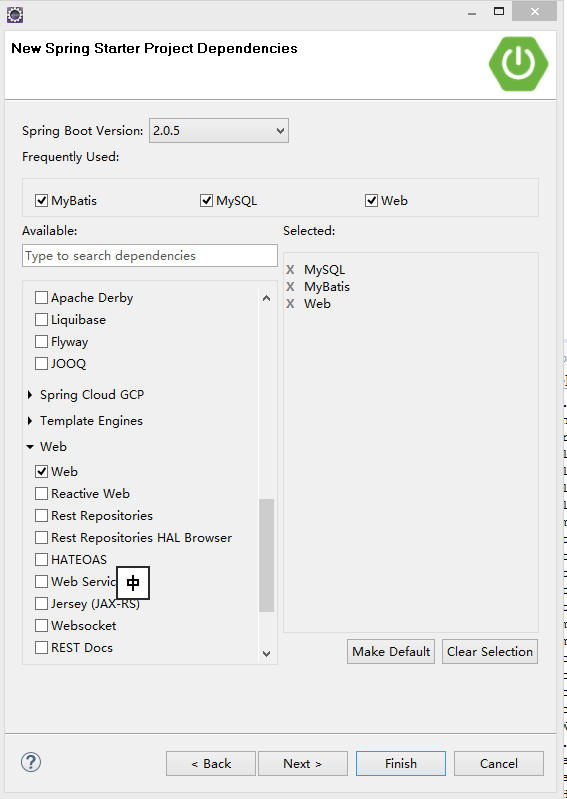Remove MyBatis from the Selected list
Viewport: 567px width, 799px height.
click(x=290, y=286)
